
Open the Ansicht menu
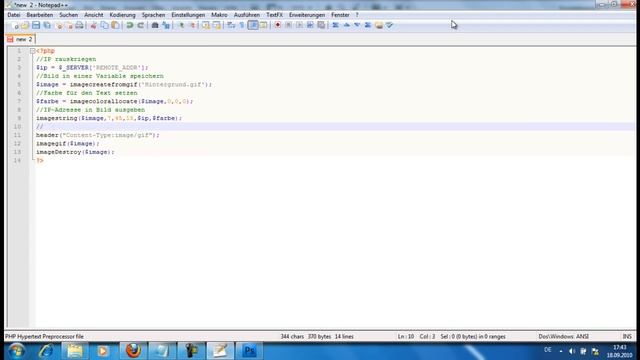[x=93, y=15]
